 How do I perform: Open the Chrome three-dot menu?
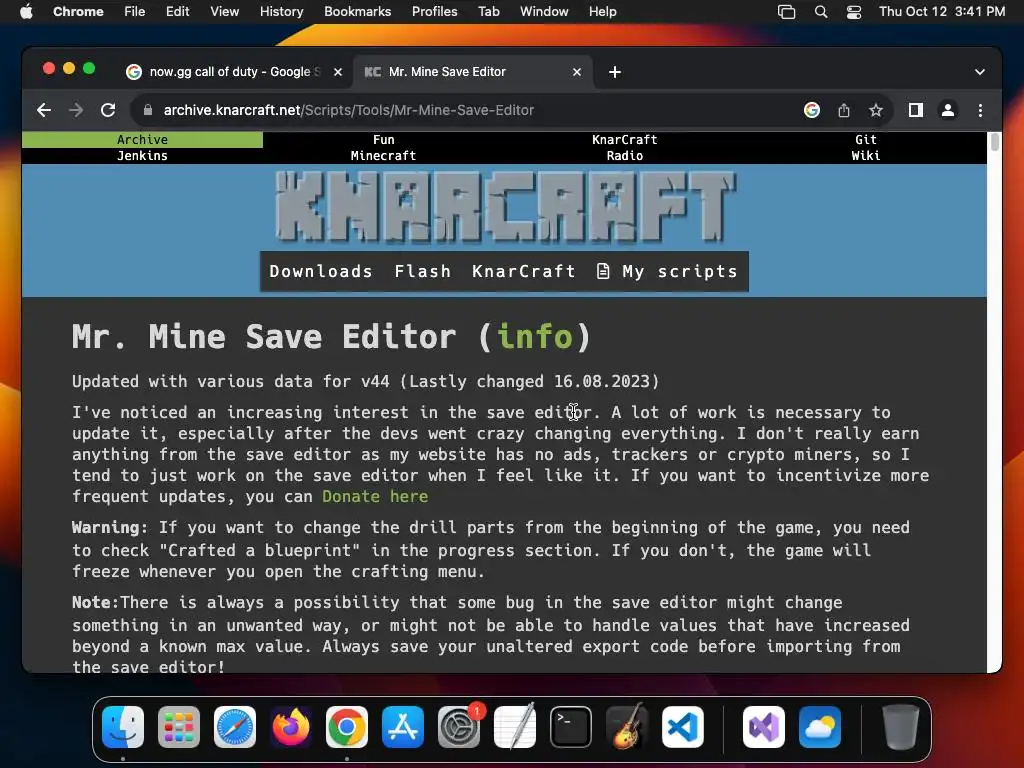(980, 110)
